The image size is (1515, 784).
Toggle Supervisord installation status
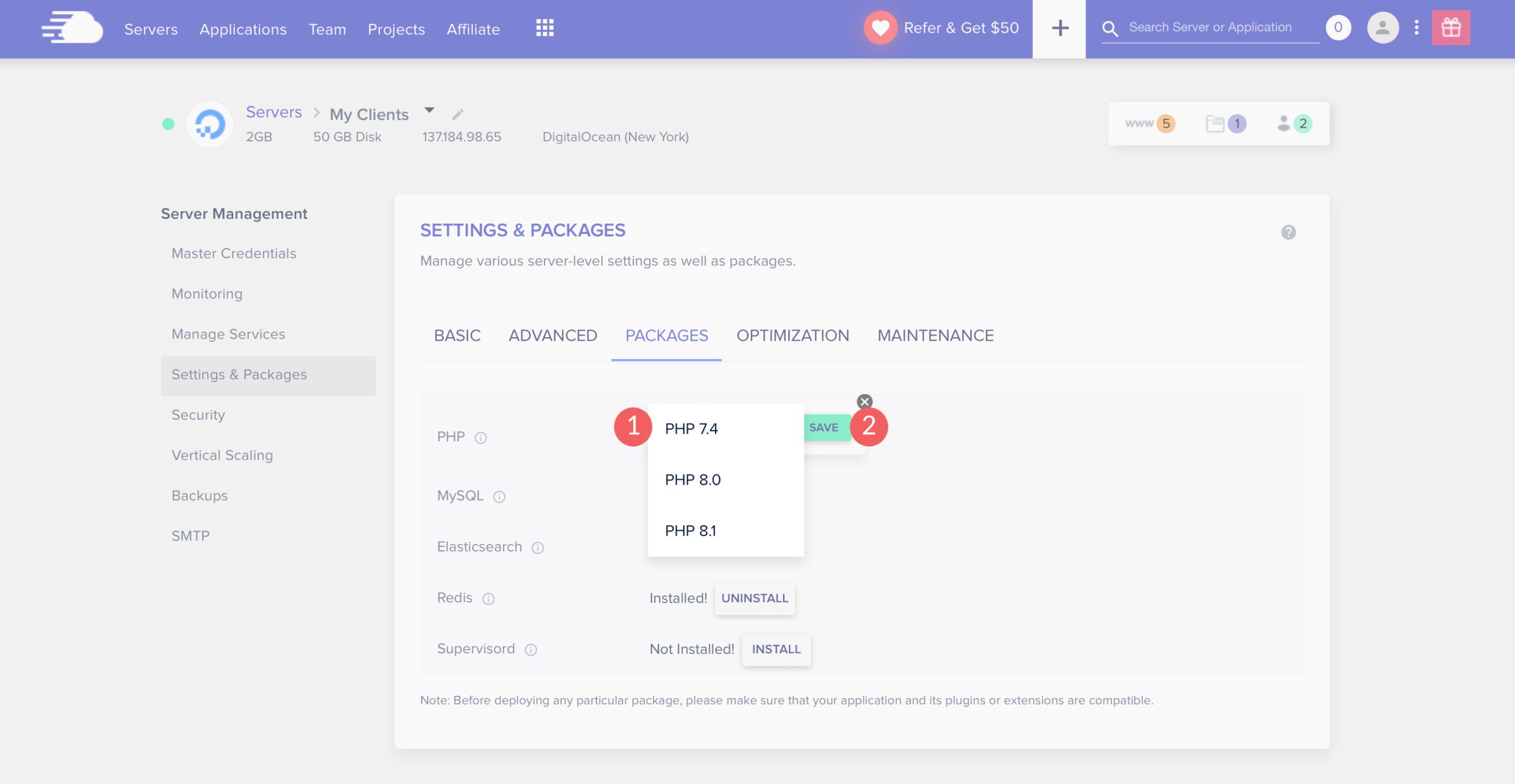pos(775,649)
